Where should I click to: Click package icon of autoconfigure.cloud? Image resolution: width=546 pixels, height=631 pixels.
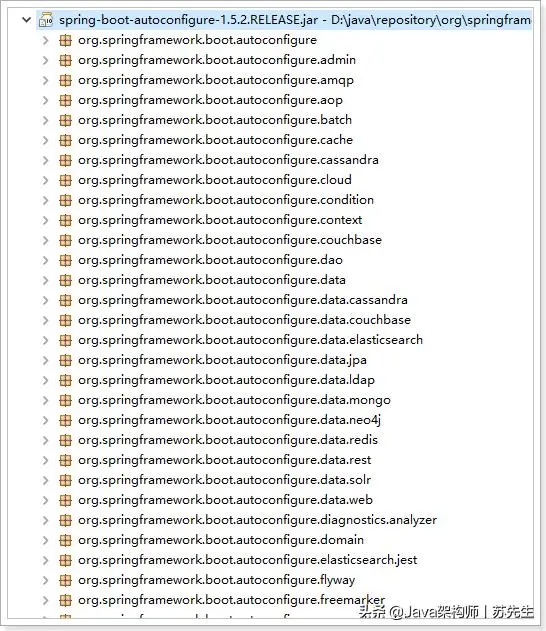pyautogui.click(x=65, y=180)
